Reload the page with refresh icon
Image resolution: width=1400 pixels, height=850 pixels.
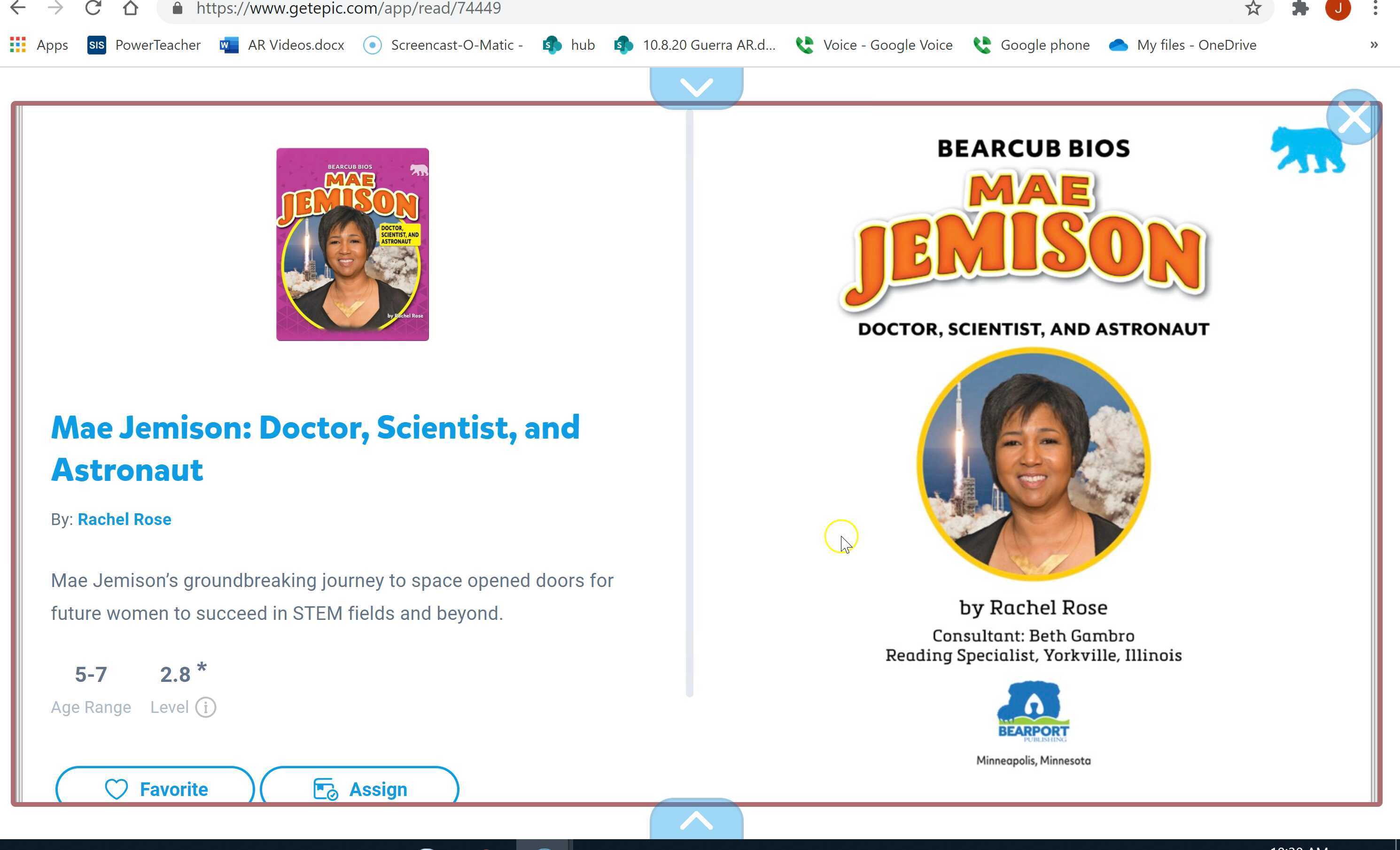[93, 8]
